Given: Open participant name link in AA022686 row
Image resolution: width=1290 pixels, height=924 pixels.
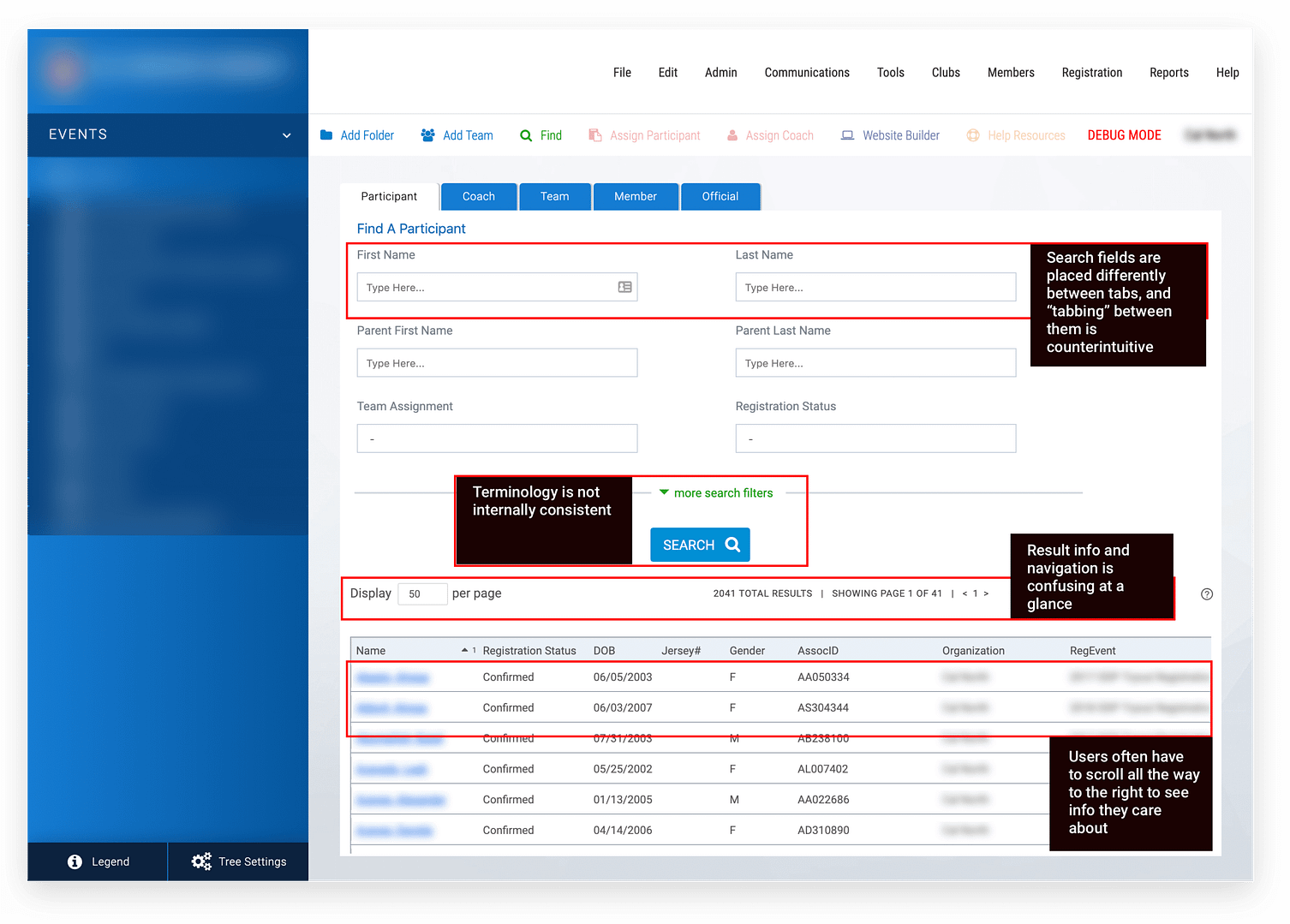Looking at the screenshot, I should (401, 800).
